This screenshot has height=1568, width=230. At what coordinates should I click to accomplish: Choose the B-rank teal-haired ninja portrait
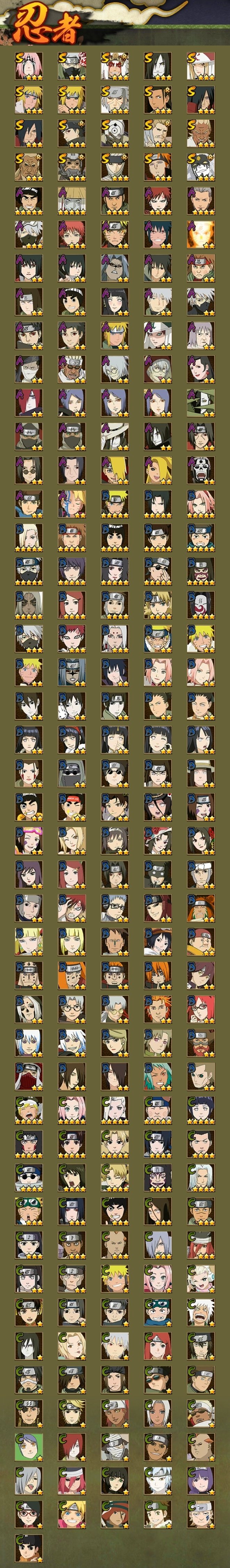tap(158, 1076)
